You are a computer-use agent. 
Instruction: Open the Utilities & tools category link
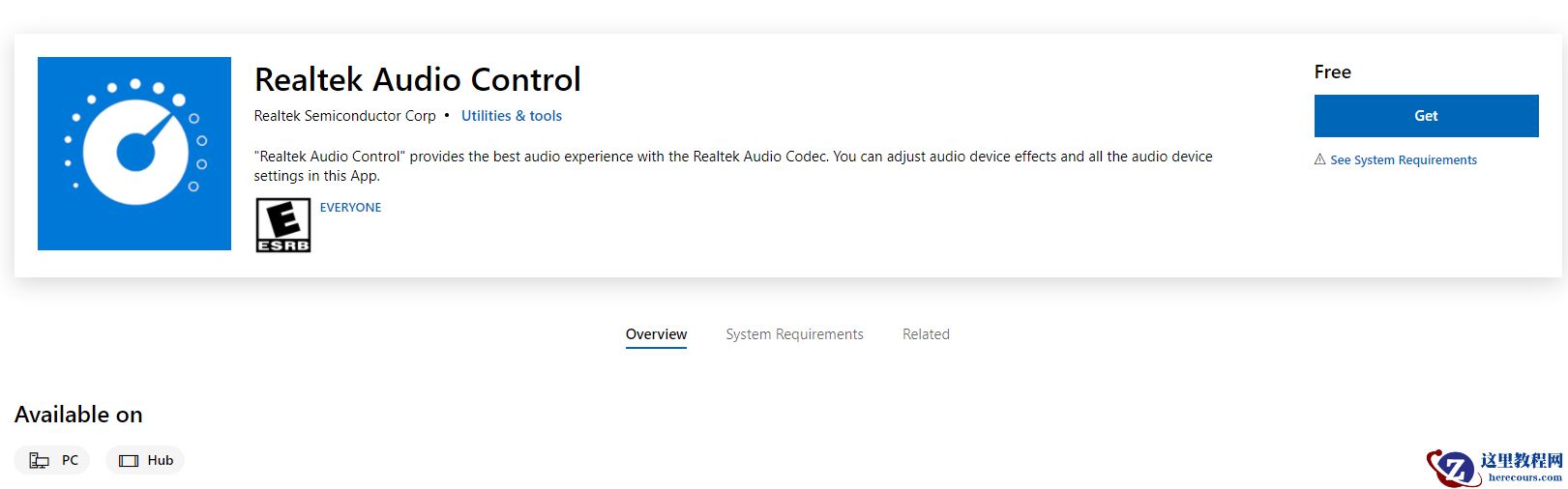coord(511,116)
